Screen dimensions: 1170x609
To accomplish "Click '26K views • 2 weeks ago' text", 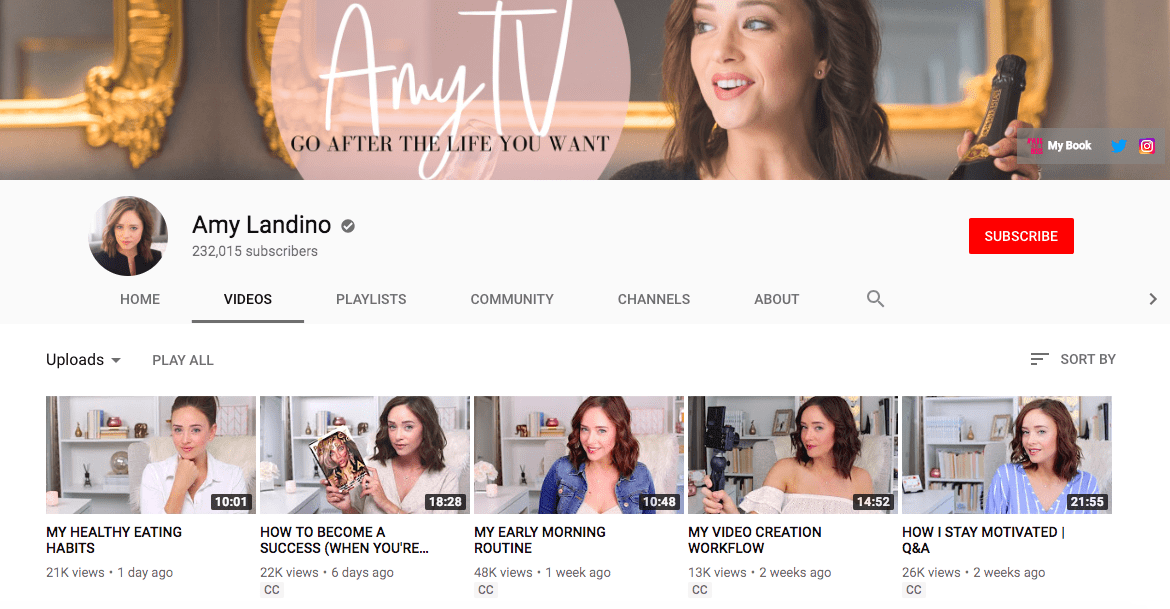I will click(x=974, y=572).
